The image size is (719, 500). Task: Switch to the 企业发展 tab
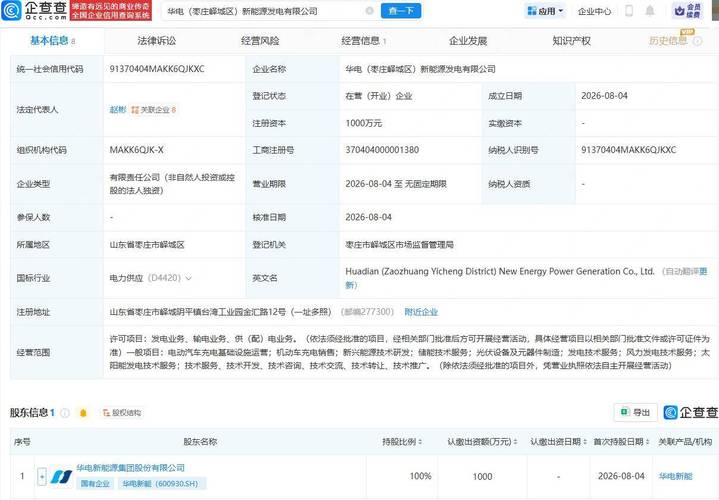[468, 41]
